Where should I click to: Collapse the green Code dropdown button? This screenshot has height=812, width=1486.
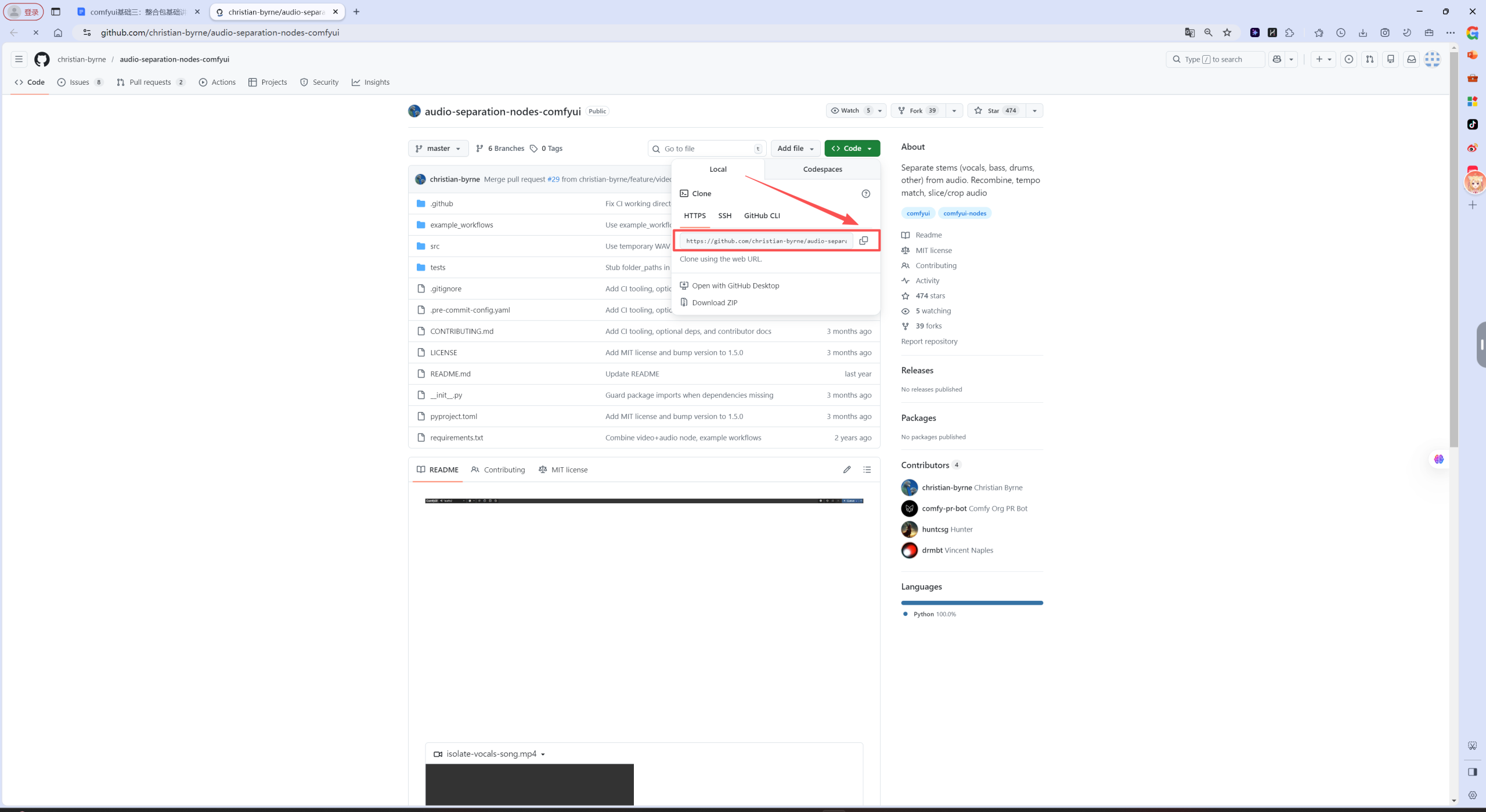coord(852,149)
